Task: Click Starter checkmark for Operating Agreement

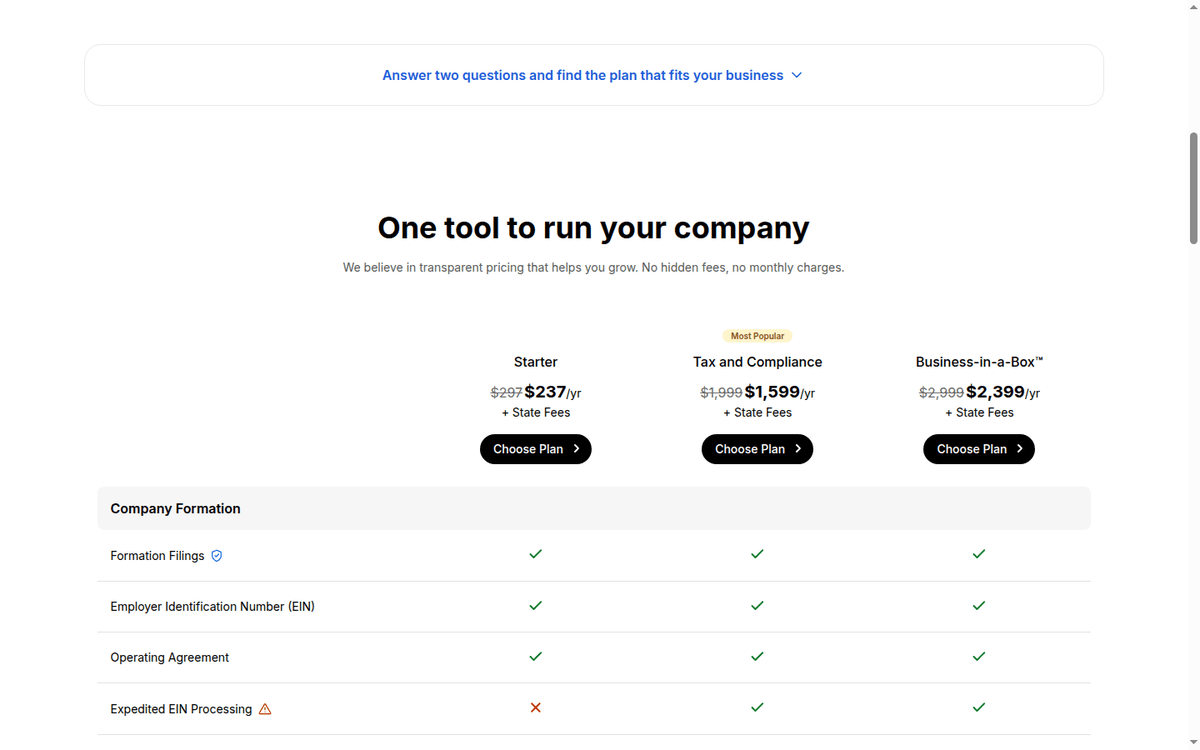Action: pos(536,657)
